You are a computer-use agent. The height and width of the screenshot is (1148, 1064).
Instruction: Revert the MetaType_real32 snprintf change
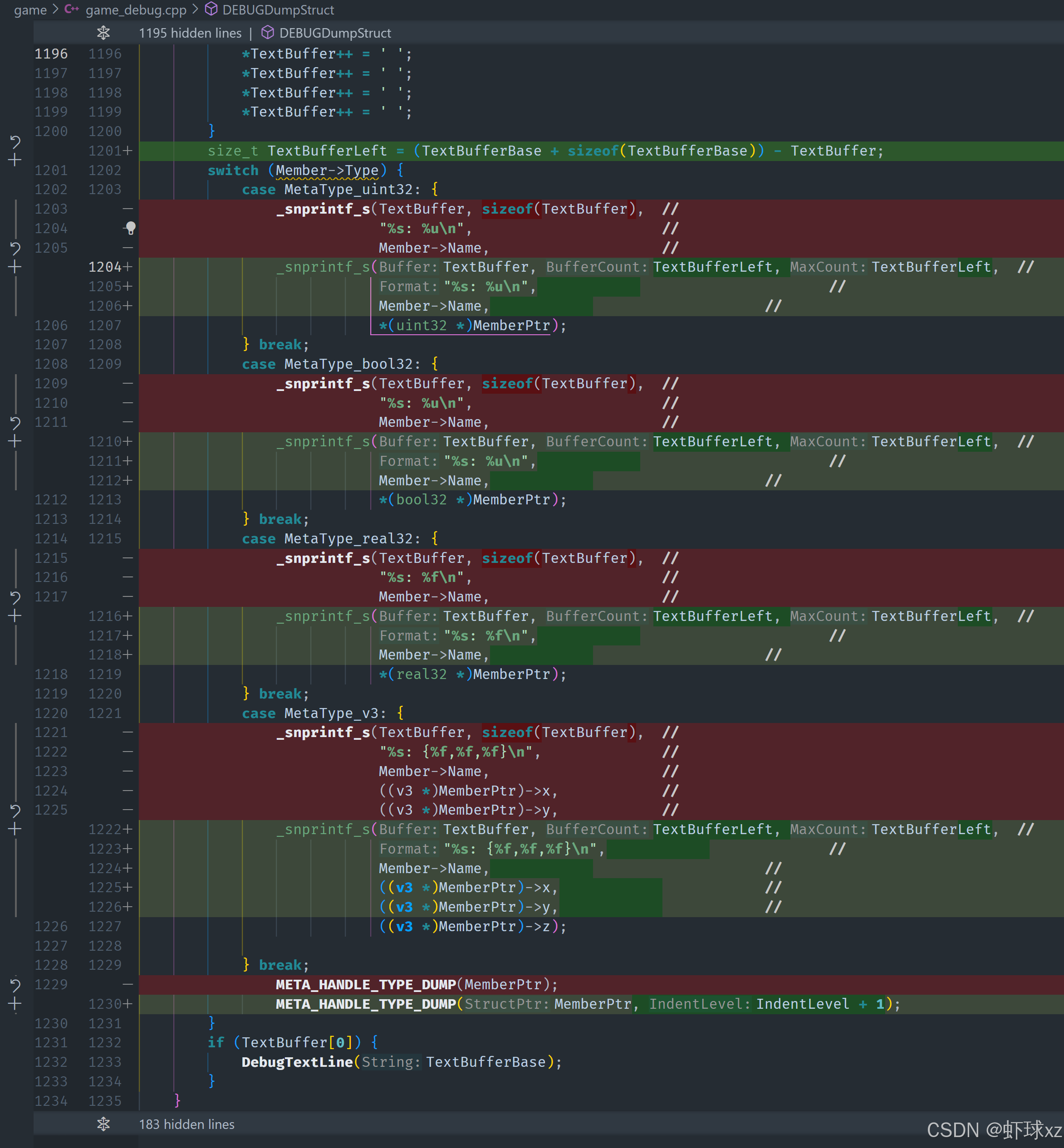coord(15,597)
